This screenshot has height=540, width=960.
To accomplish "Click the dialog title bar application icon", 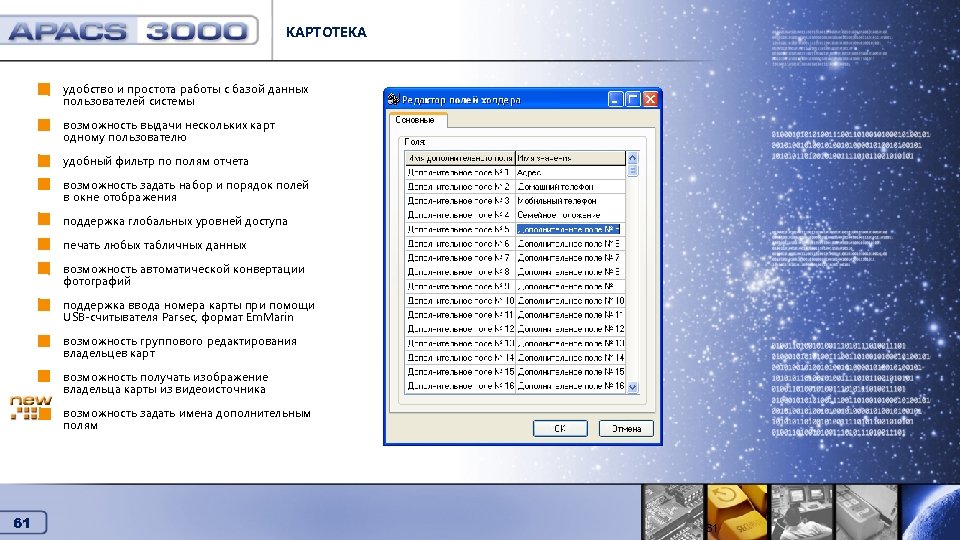I will tap(393, 99).
